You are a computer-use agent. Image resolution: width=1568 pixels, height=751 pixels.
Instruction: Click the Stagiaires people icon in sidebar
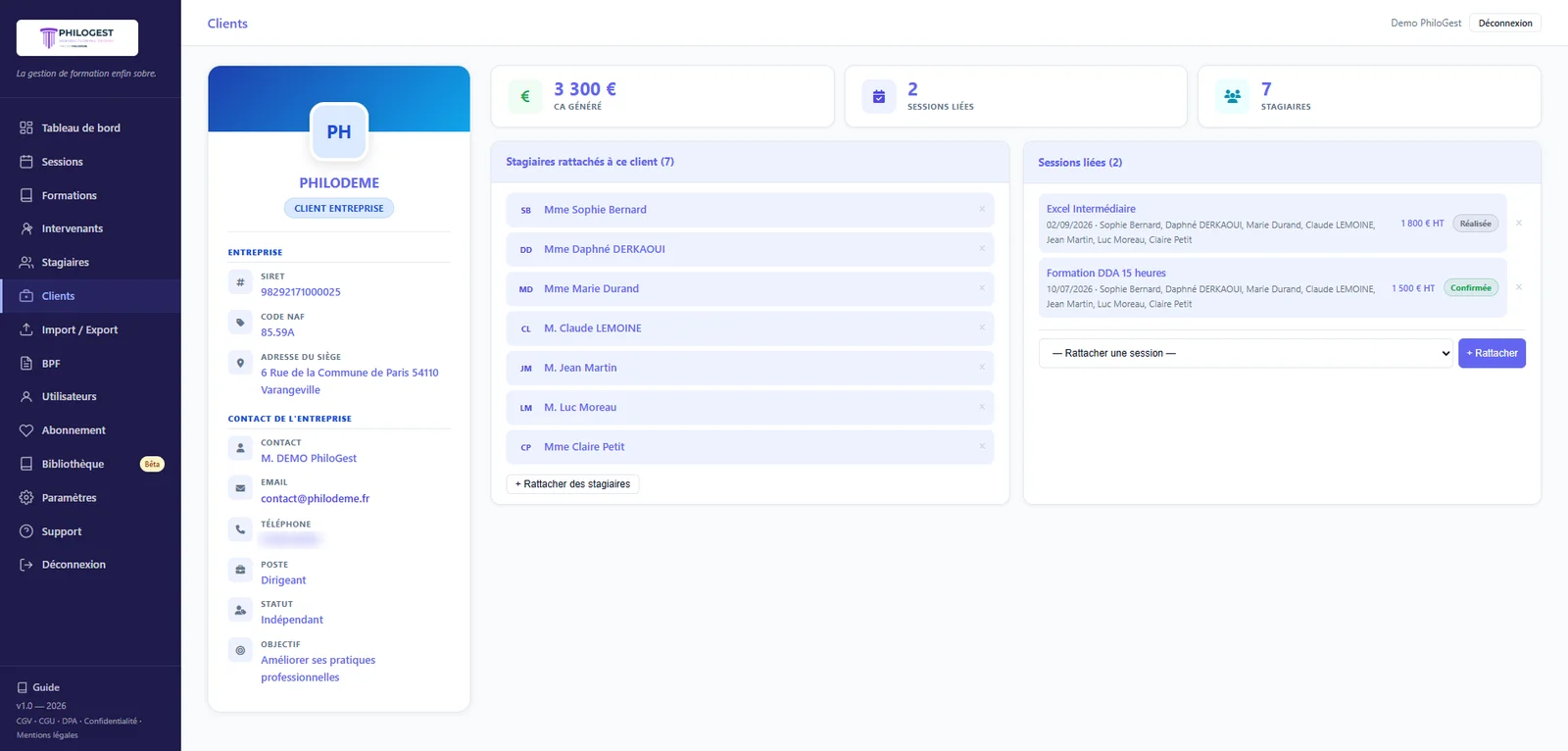tap(26, 262)
